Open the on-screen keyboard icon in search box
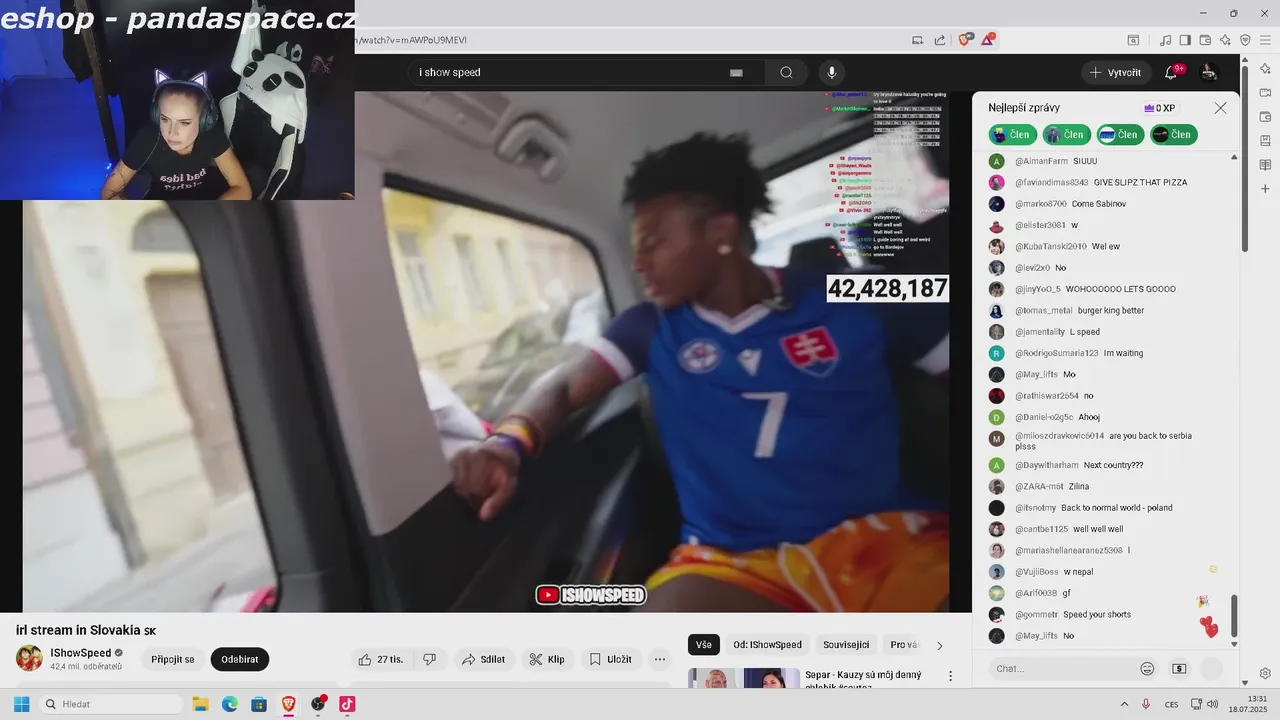This screenshot has width=1280, height=720. pyautogui.click(x=736, y=72)
